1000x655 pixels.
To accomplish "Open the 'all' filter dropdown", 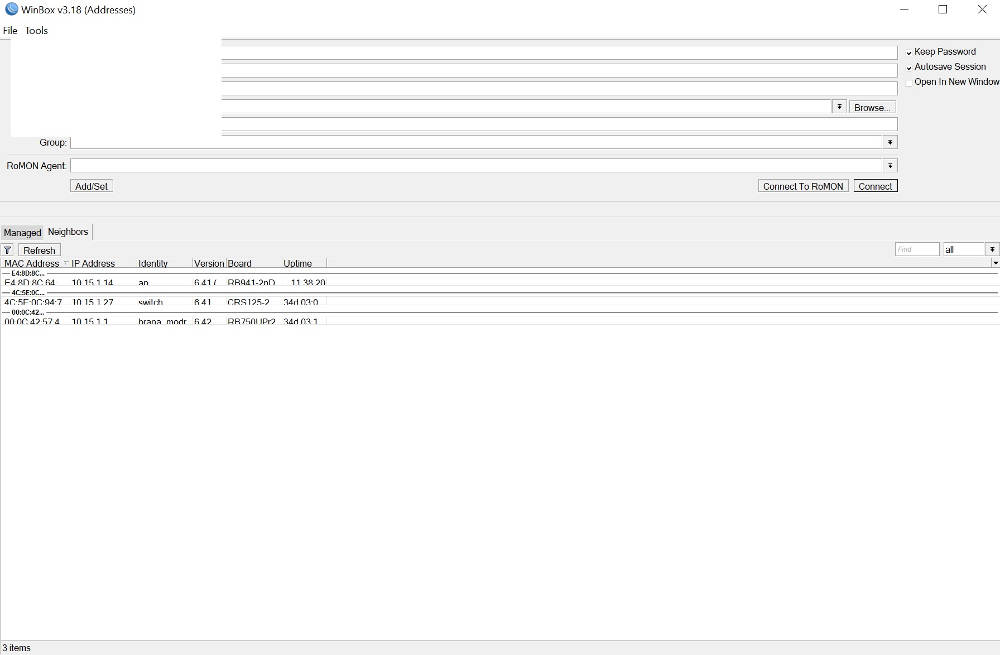I will [x=992, y=249].
